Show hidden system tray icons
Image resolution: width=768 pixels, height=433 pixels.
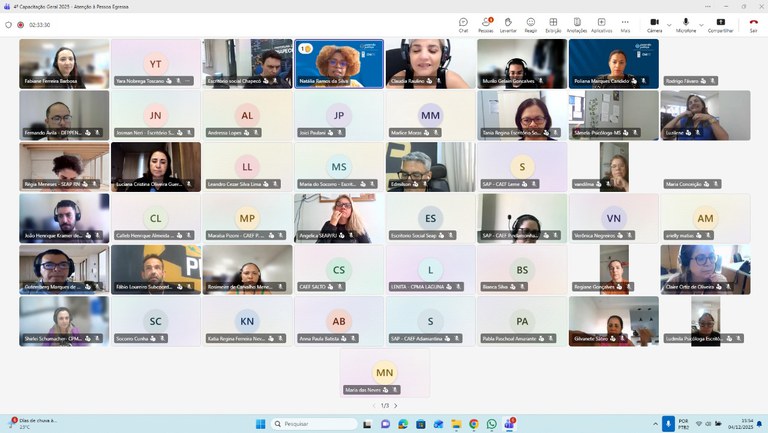655,424
